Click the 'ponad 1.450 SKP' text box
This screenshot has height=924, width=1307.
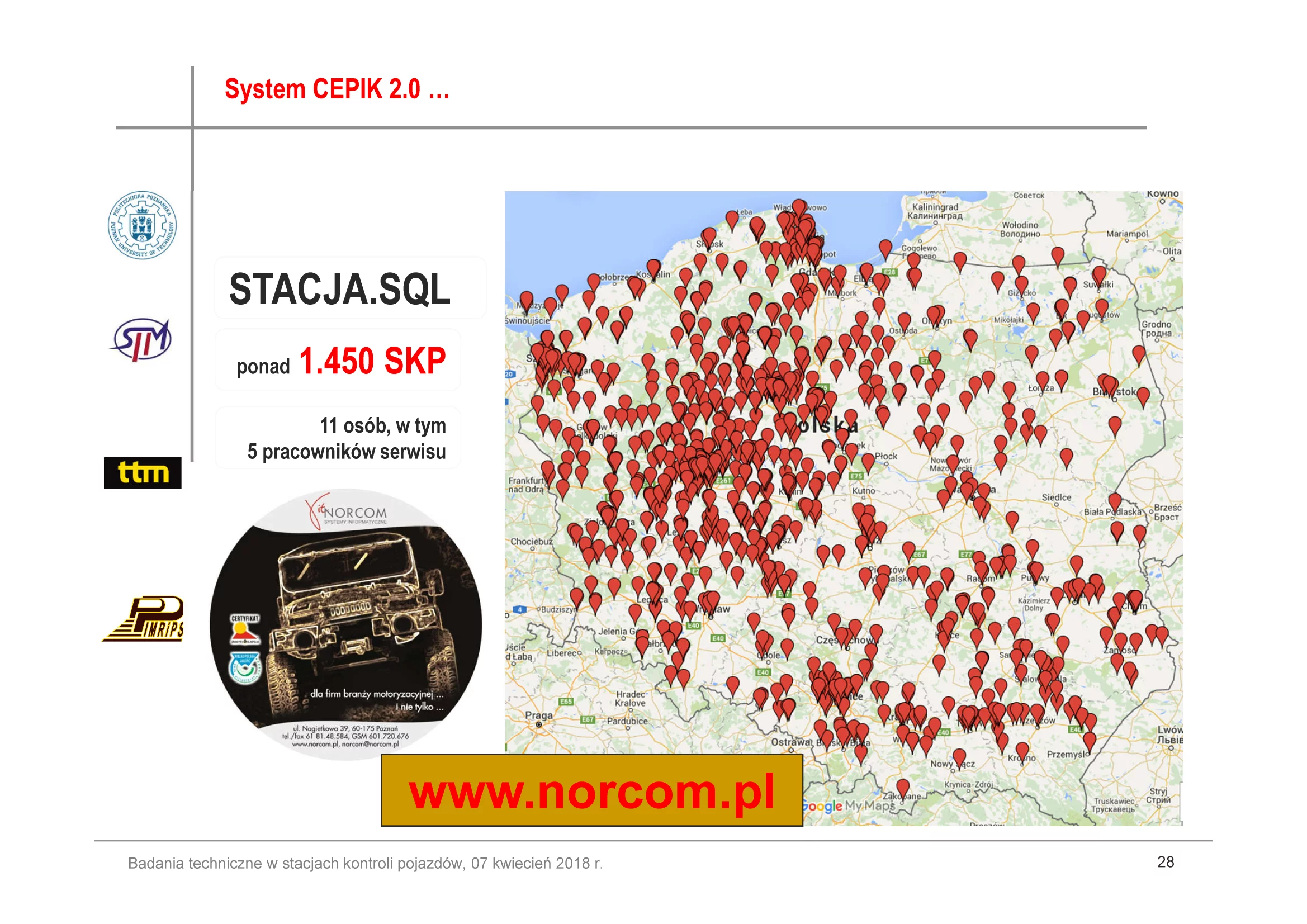point(338,360)
